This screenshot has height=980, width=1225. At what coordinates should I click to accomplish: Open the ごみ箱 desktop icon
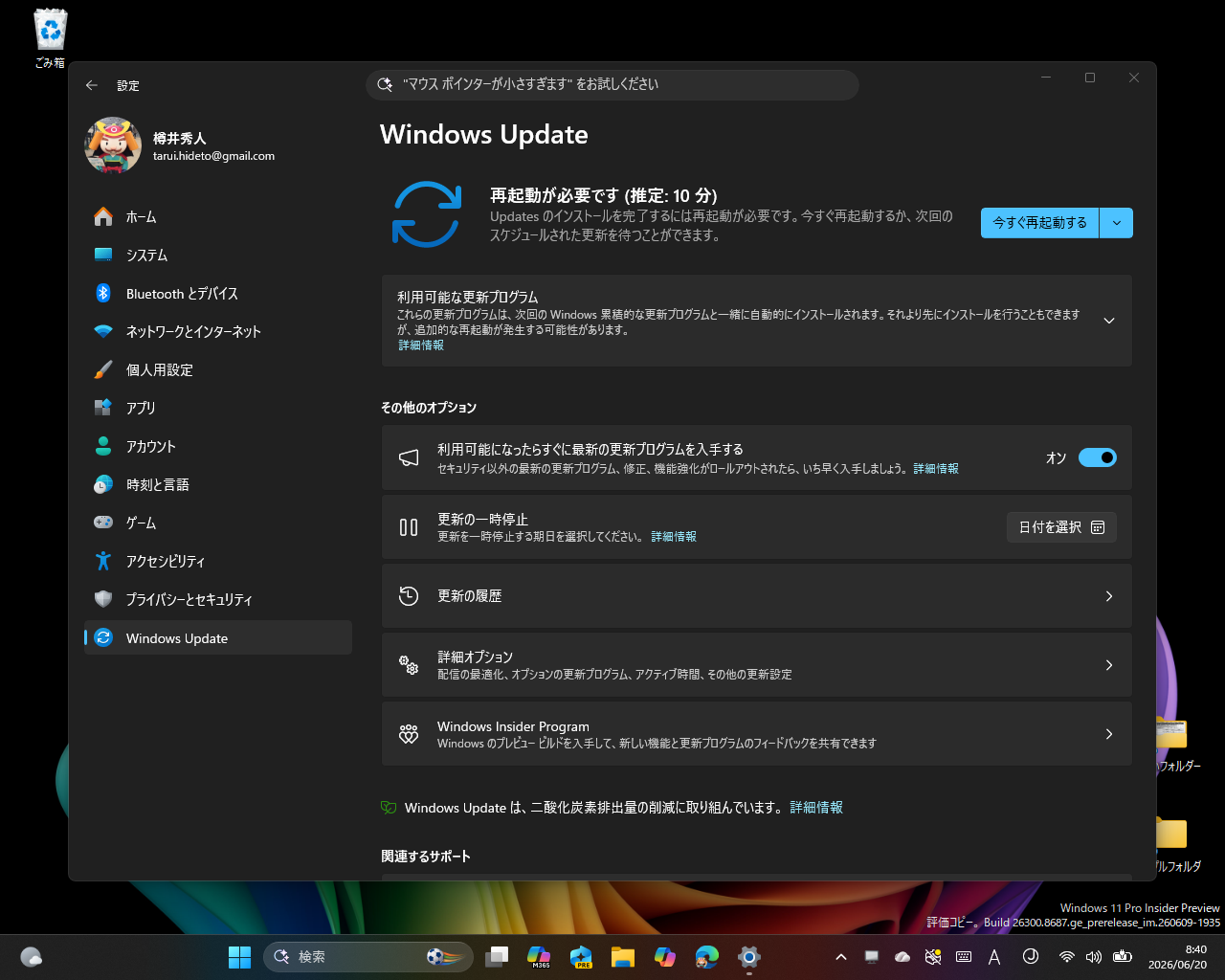tap(50, 38)
